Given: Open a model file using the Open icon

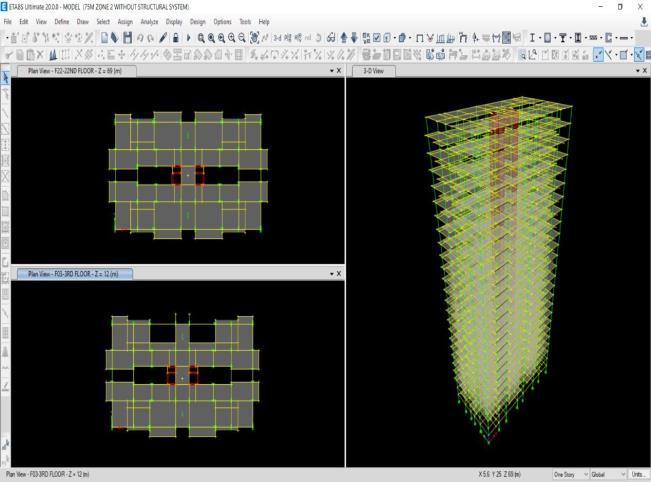Looking at the screenshot, I should pos(115,38).
